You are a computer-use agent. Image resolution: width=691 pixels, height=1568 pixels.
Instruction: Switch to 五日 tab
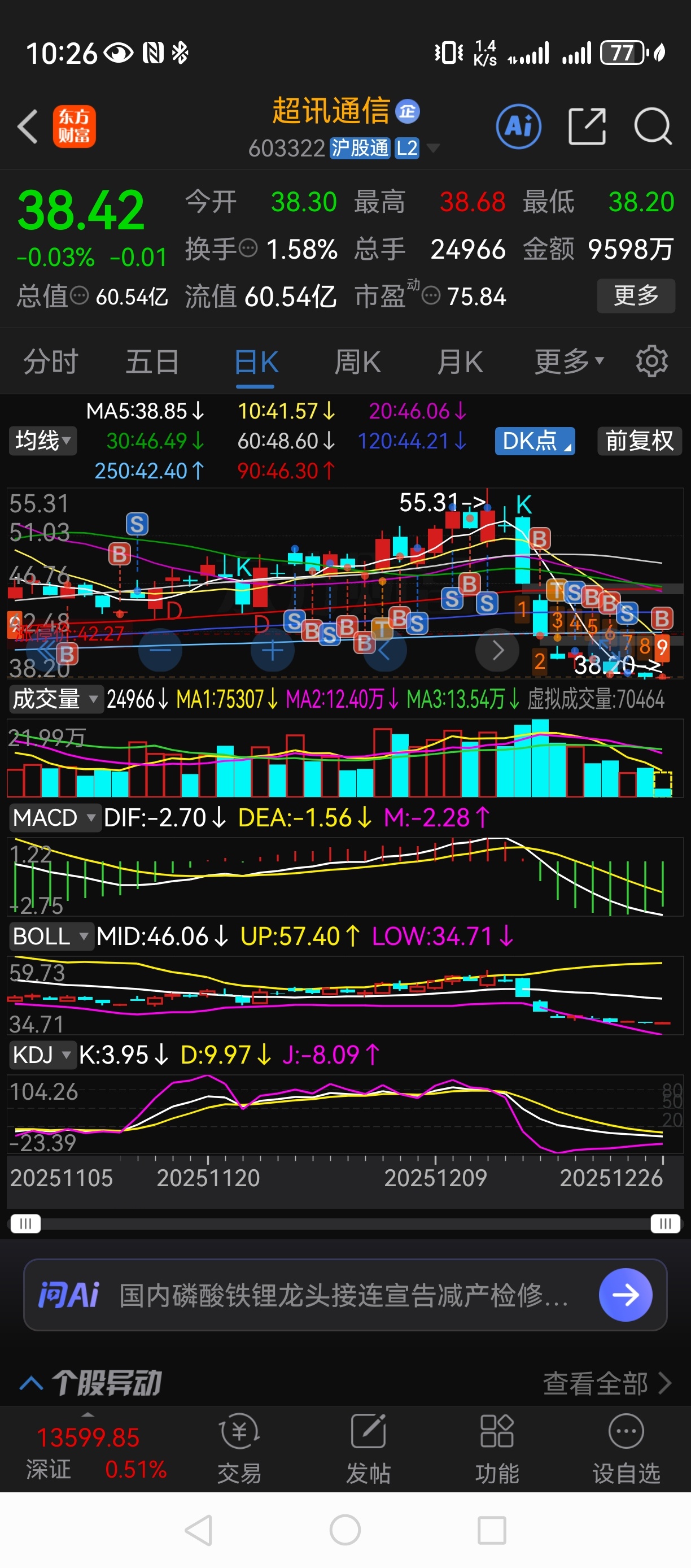coord(152,361)
